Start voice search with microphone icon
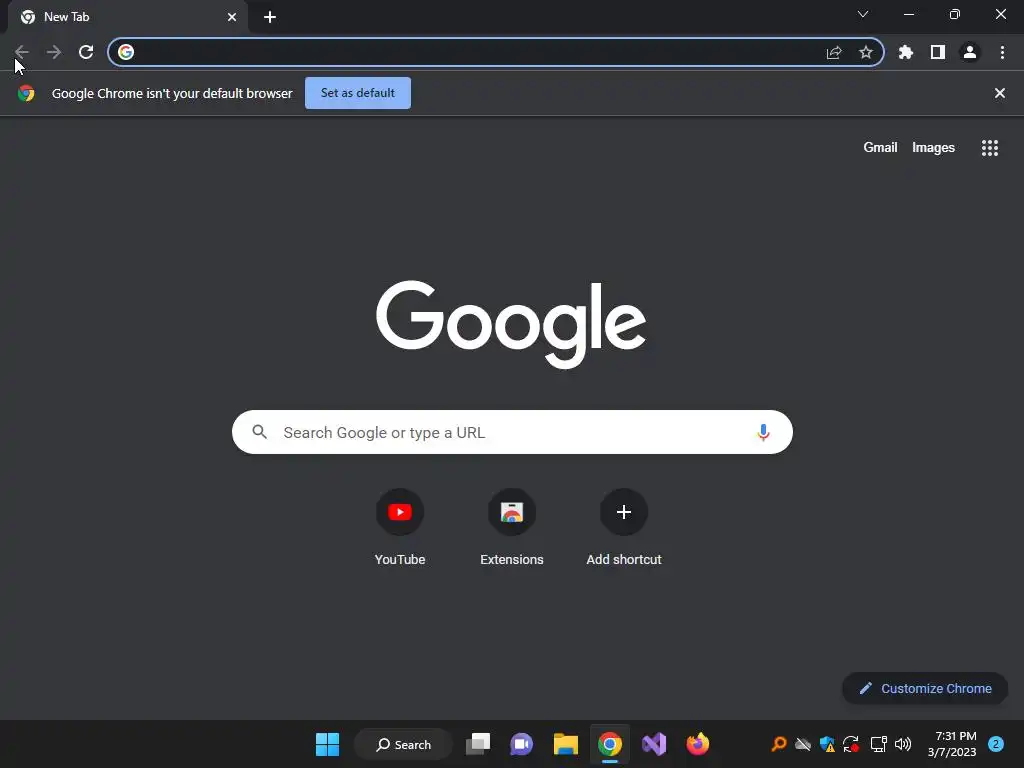Viewport: 1024px width, 768px height. tap(763, 432)
